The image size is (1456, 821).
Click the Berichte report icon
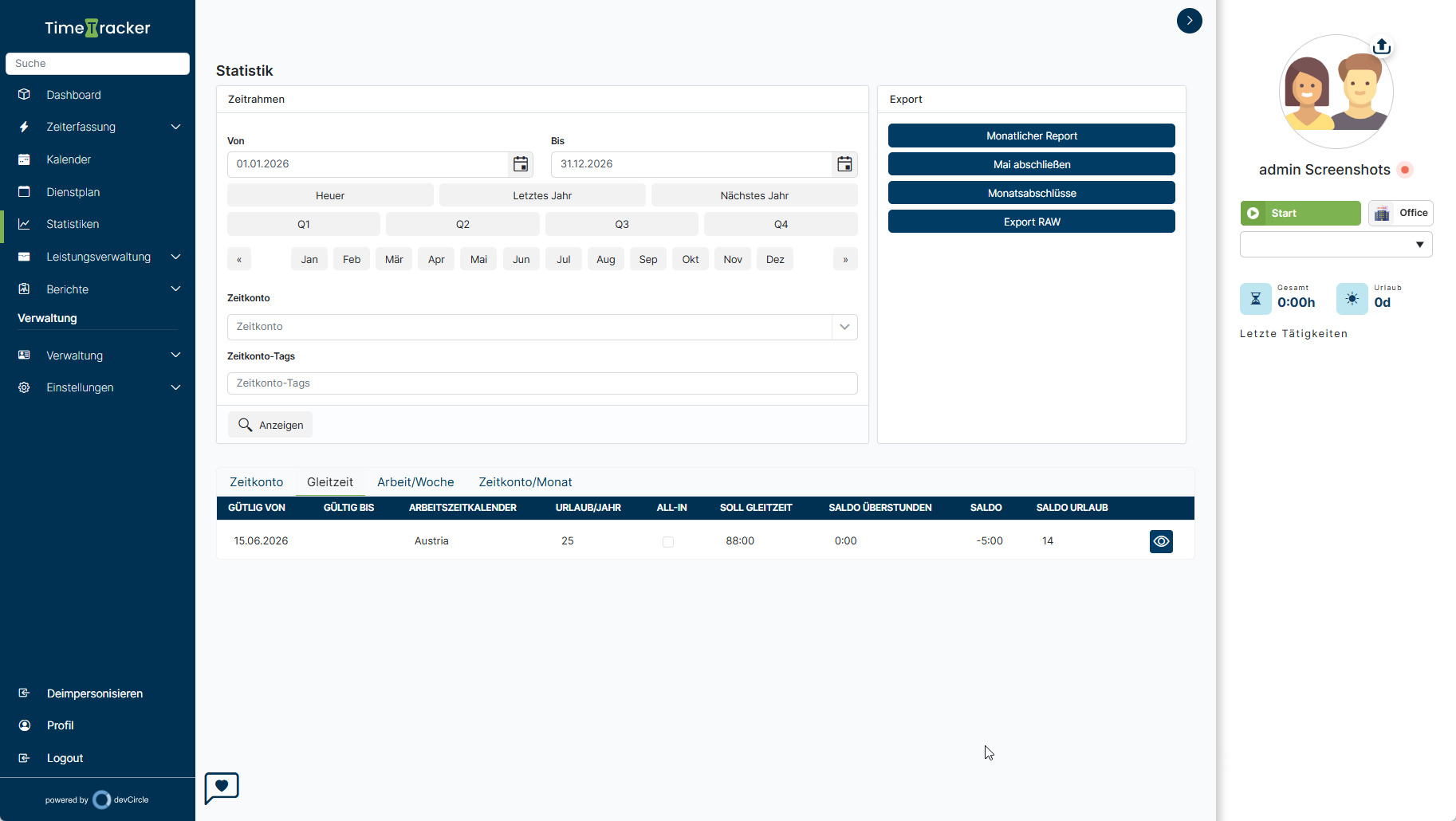tap(24, 289)
